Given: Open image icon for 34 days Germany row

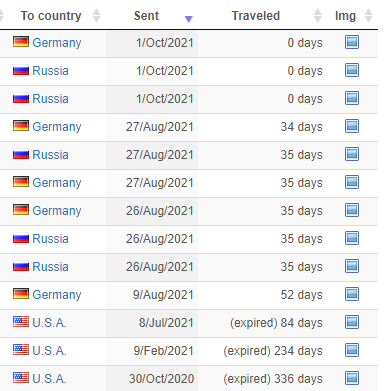Looking at the screenshot, I should coord(352,126).
